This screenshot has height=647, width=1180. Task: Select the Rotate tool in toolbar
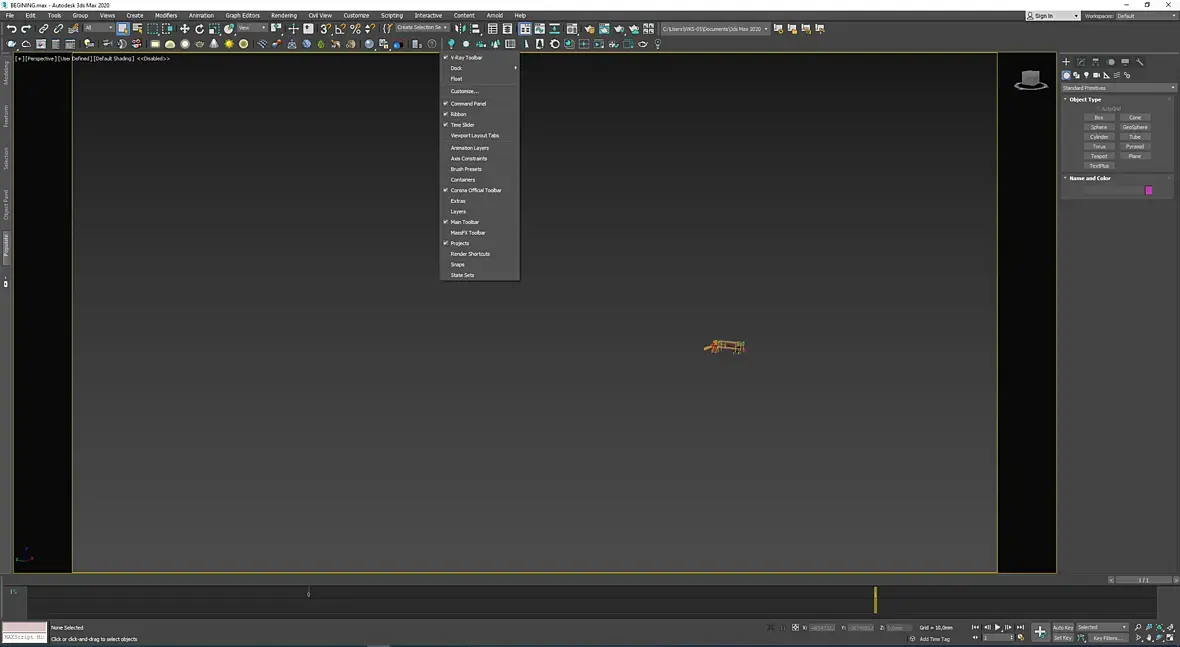coord(199,29)
